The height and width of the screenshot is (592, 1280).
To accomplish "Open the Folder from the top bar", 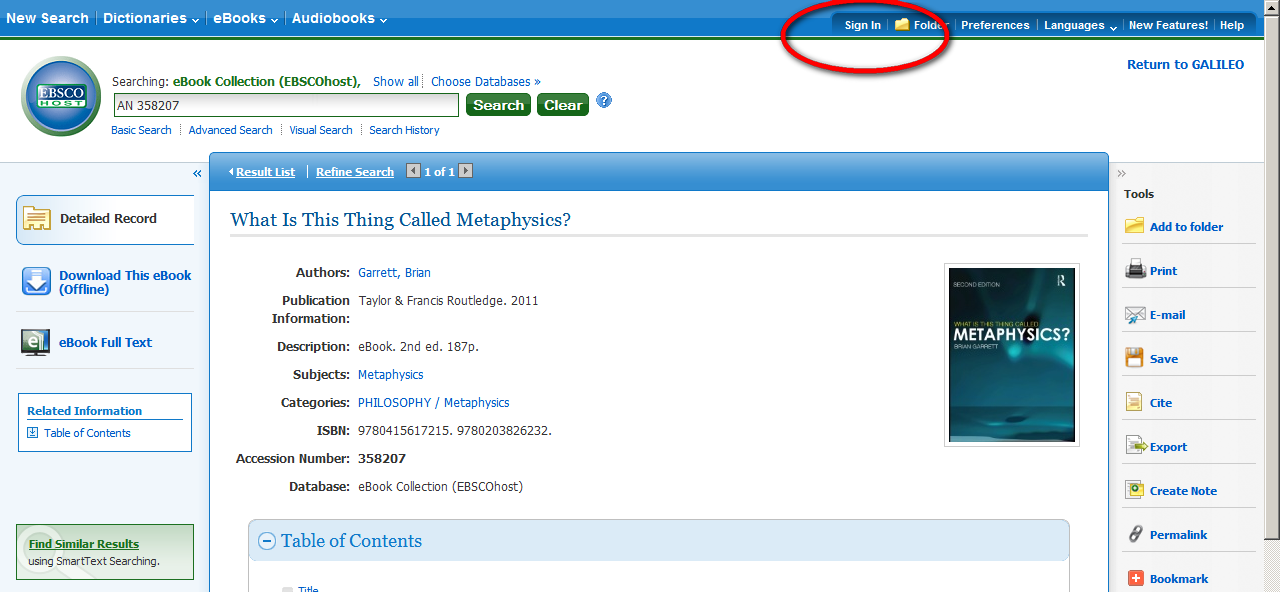I will coord(920,25).
